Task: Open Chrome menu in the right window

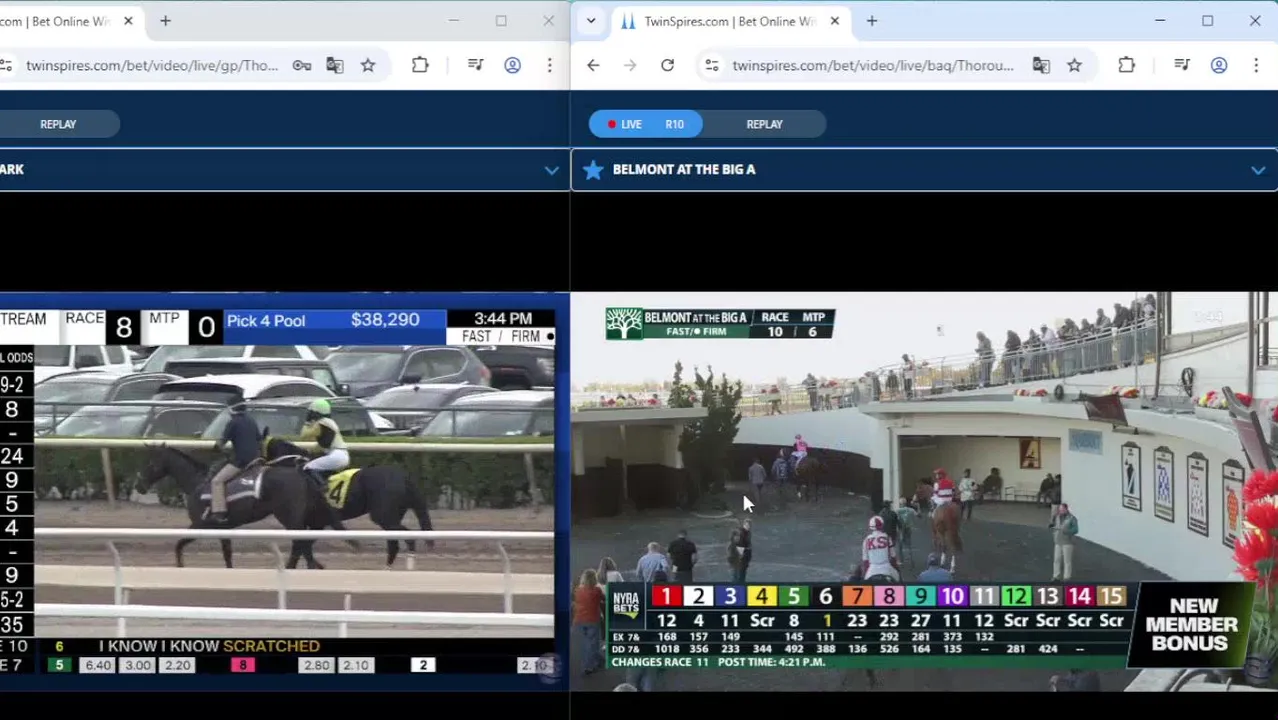Action: click(1256, 65)
